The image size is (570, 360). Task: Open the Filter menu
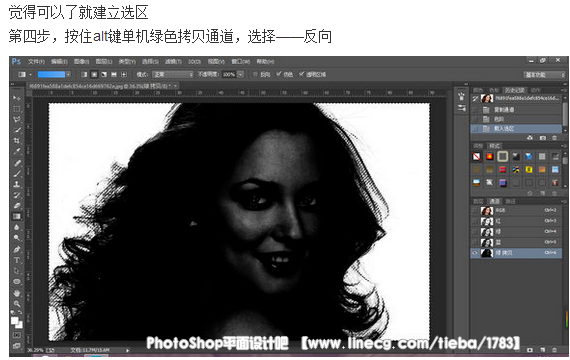click(x=173, y=61)
